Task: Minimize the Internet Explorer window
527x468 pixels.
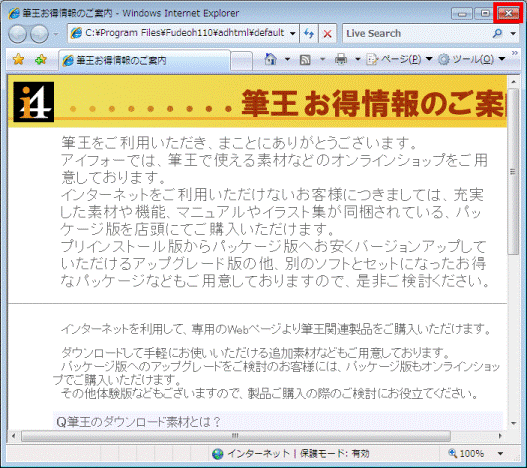Action: (x=462, y=14)
